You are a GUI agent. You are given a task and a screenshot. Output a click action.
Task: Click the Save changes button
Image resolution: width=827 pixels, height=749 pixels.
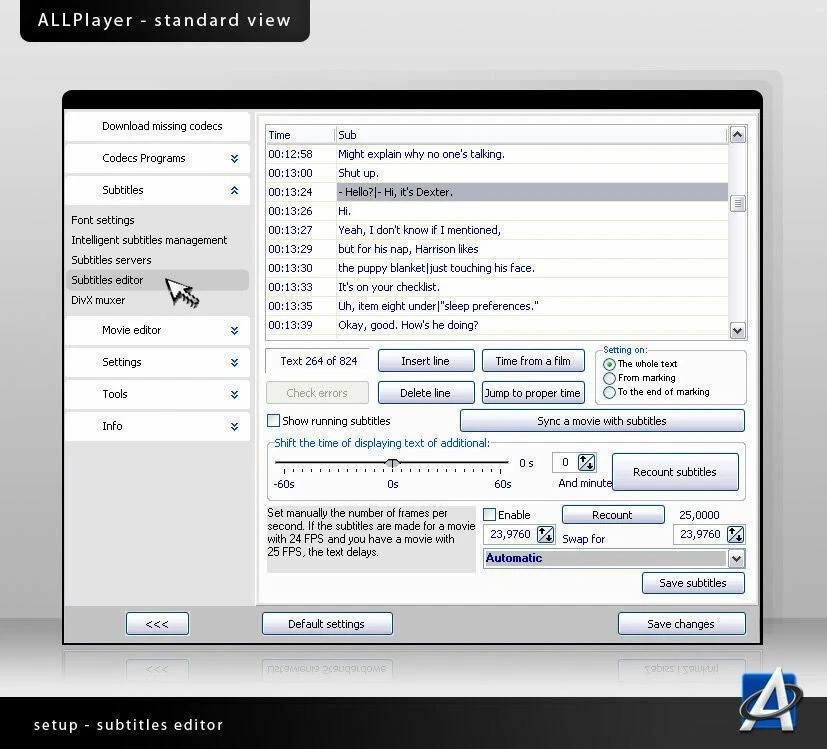(x=681, y=624)
